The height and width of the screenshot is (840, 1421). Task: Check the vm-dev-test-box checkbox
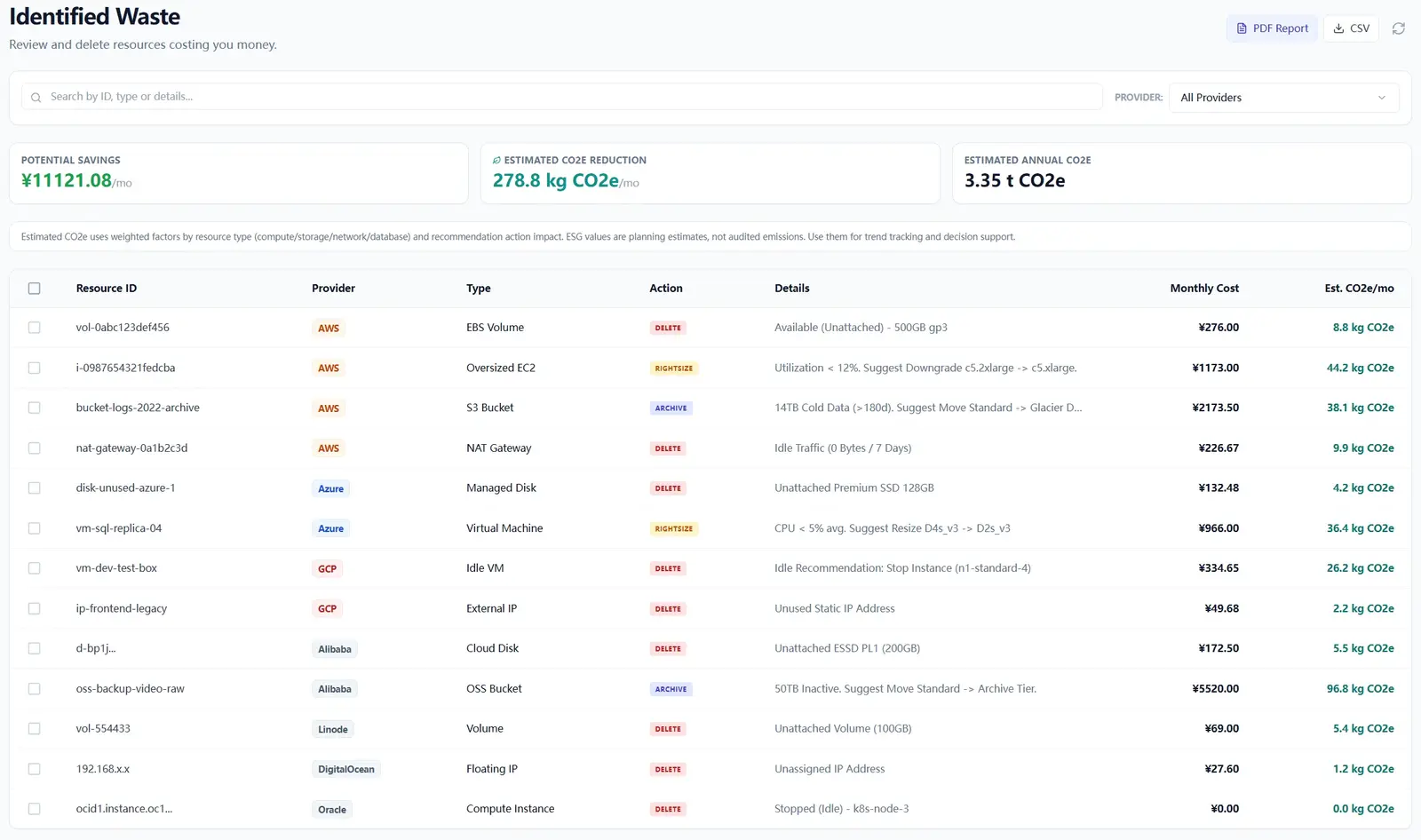click(x=35, y=568)
